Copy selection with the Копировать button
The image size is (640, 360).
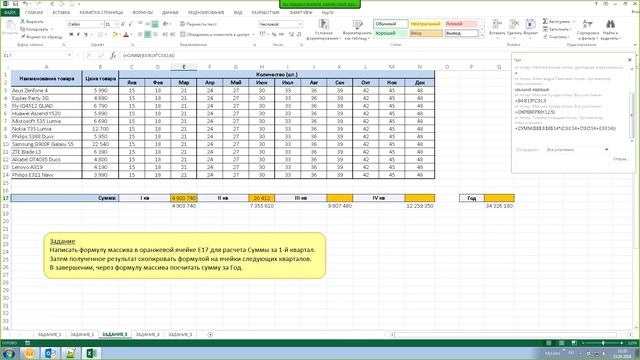(34, 29)
